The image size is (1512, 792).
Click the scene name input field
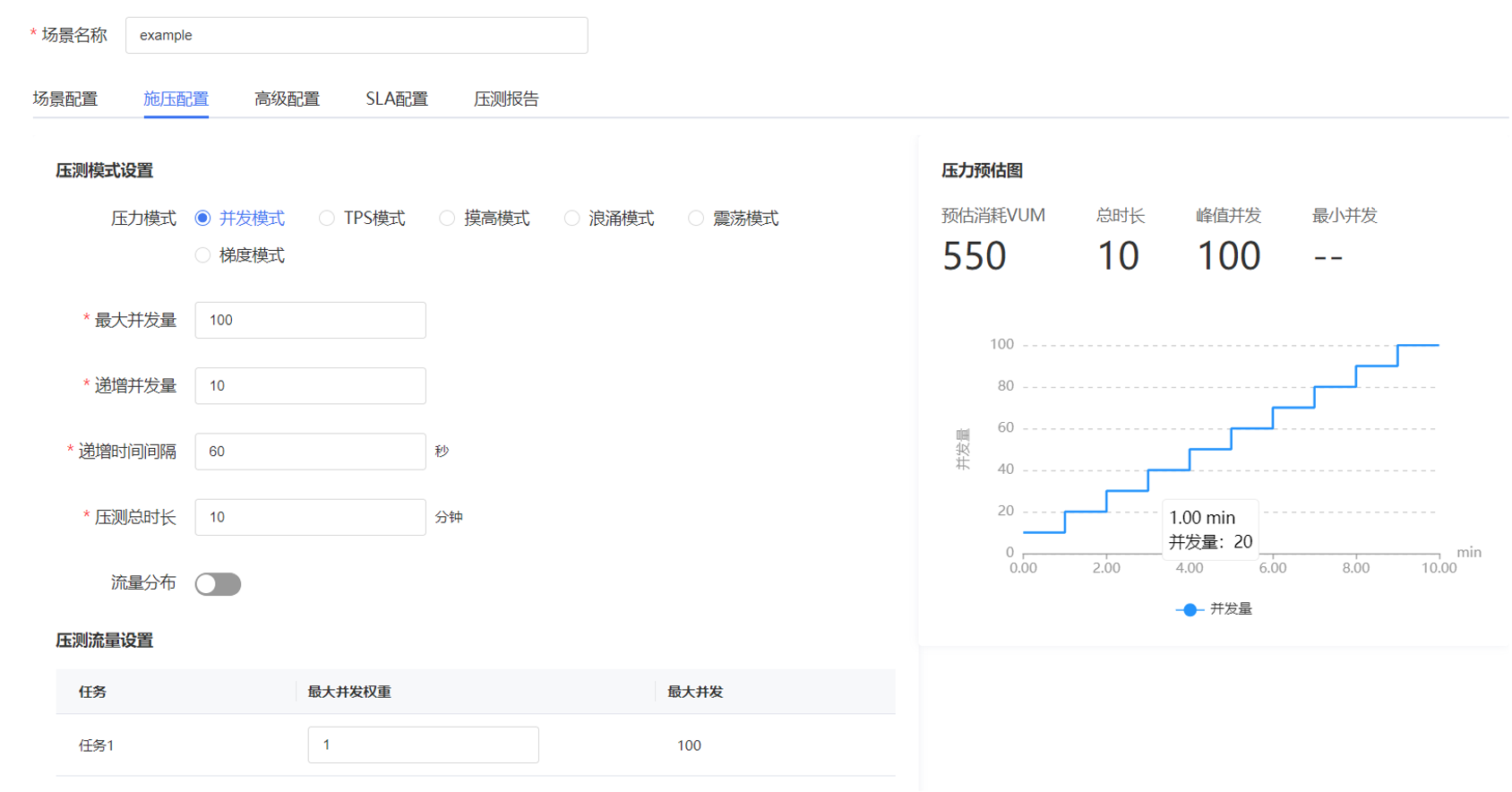(356, 36)
